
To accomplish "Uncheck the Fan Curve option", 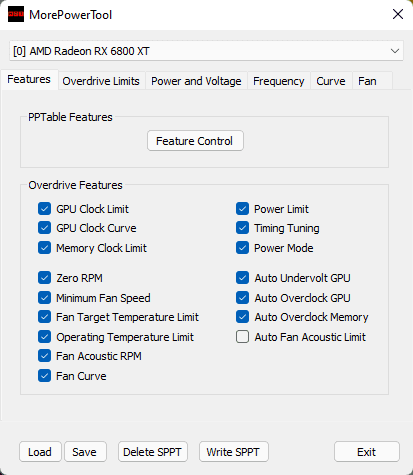I will click(x=44, y=376).
